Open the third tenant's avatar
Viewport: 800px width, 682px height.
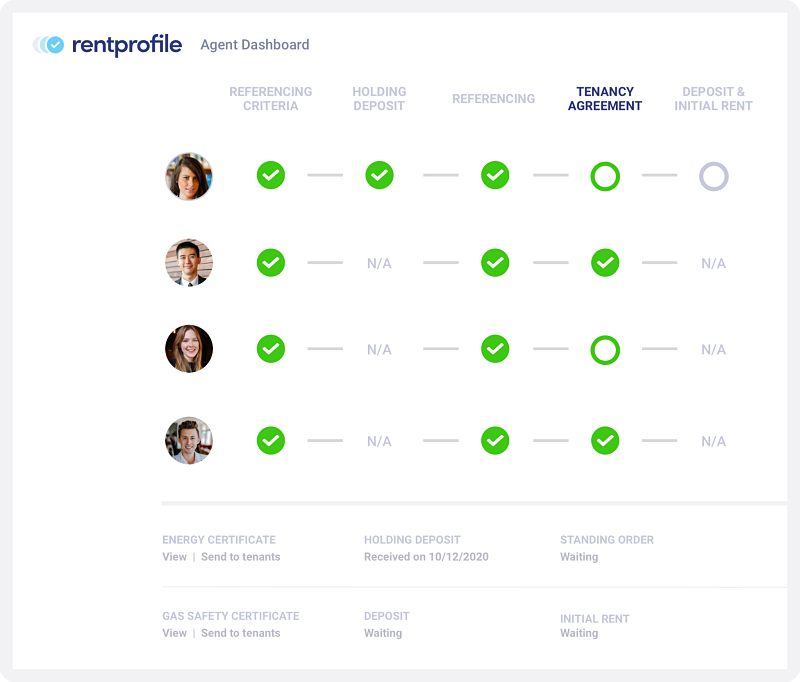tap(189, 350)
